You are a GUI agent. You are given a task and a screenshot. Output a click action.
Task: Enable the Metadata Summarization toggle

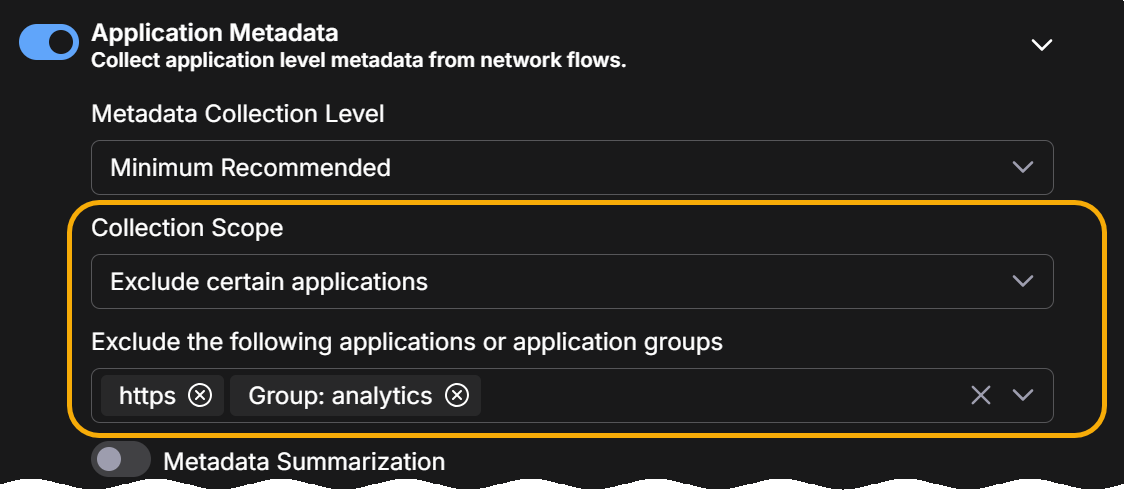pos(120,460)
